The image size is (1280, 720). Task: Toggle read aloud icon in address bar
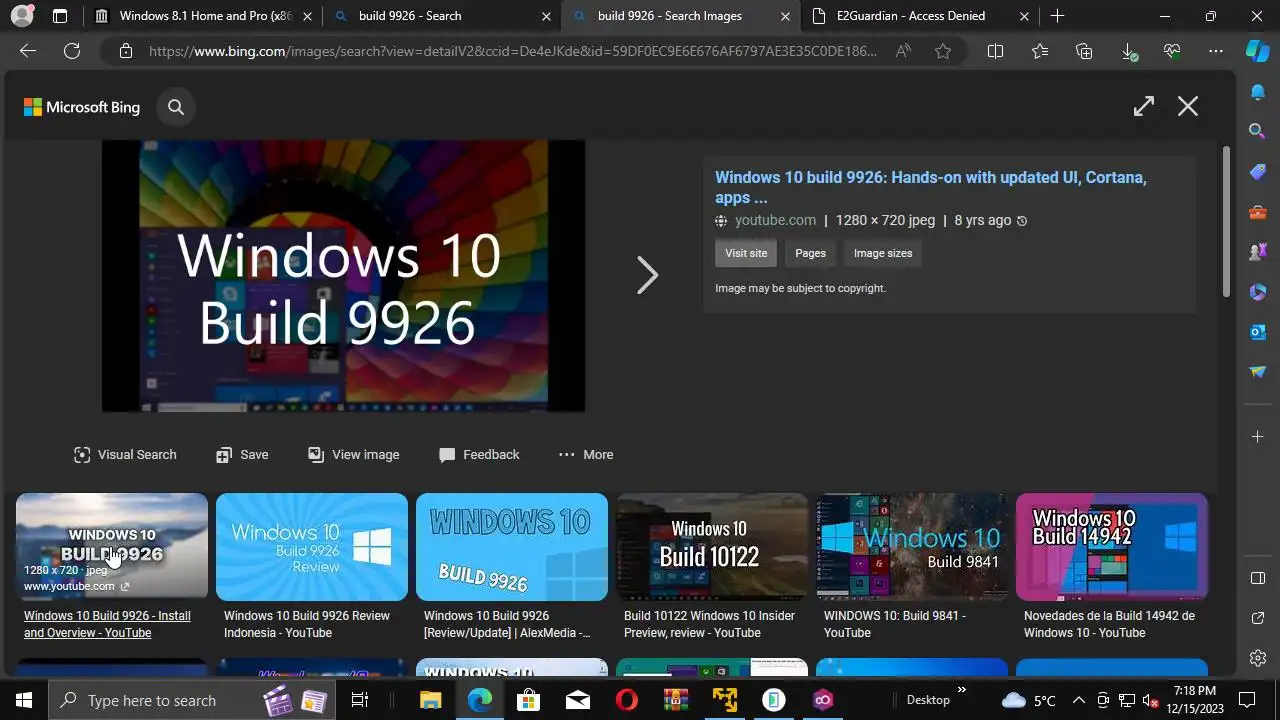[x=903, y=51]
